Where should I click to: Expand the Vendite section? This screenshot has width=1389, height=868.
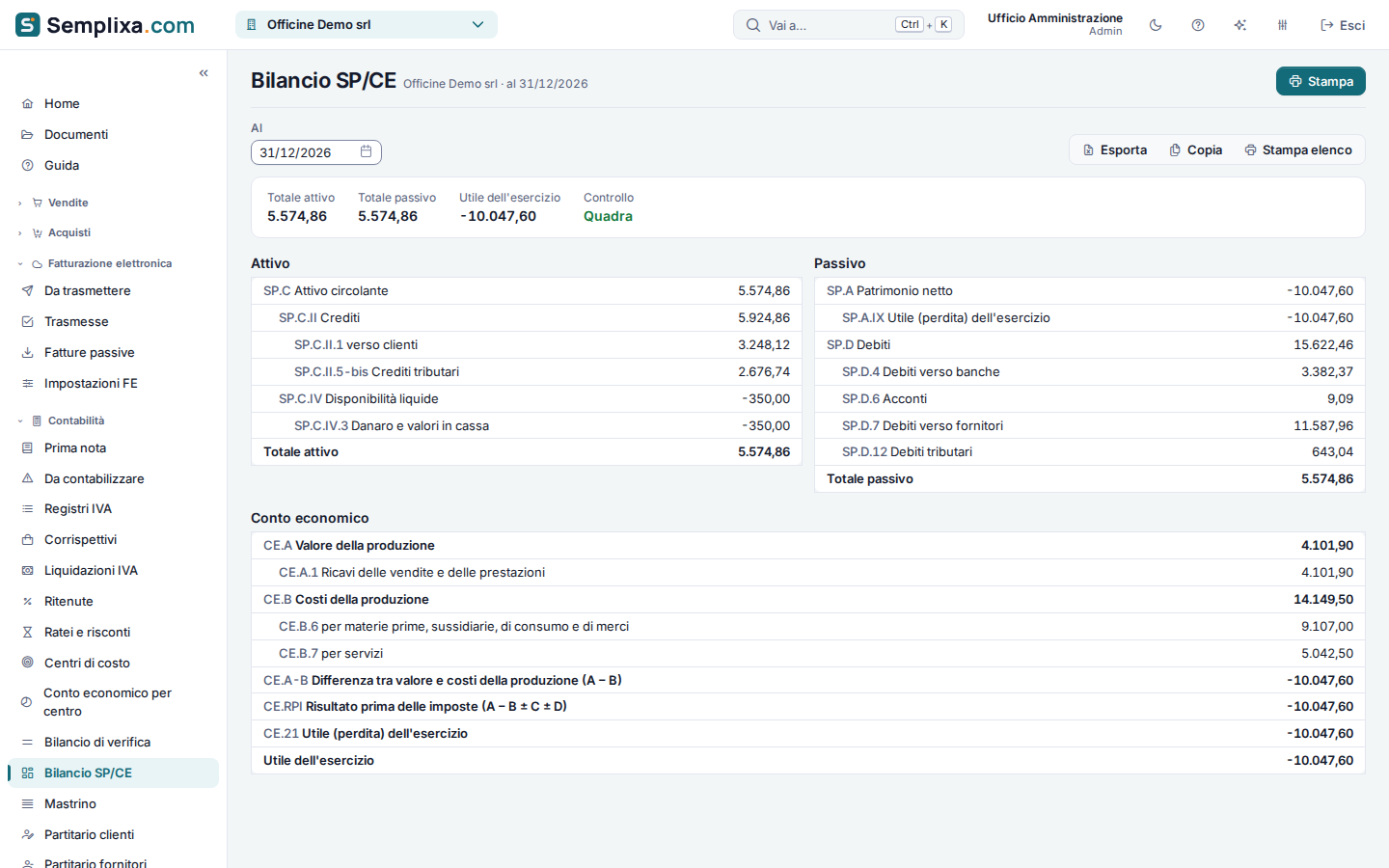click(x=113, y=203)
